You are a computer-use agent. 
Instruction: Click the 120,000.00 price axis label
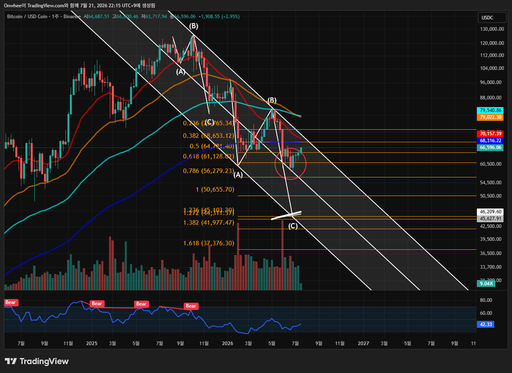(492, 43)
